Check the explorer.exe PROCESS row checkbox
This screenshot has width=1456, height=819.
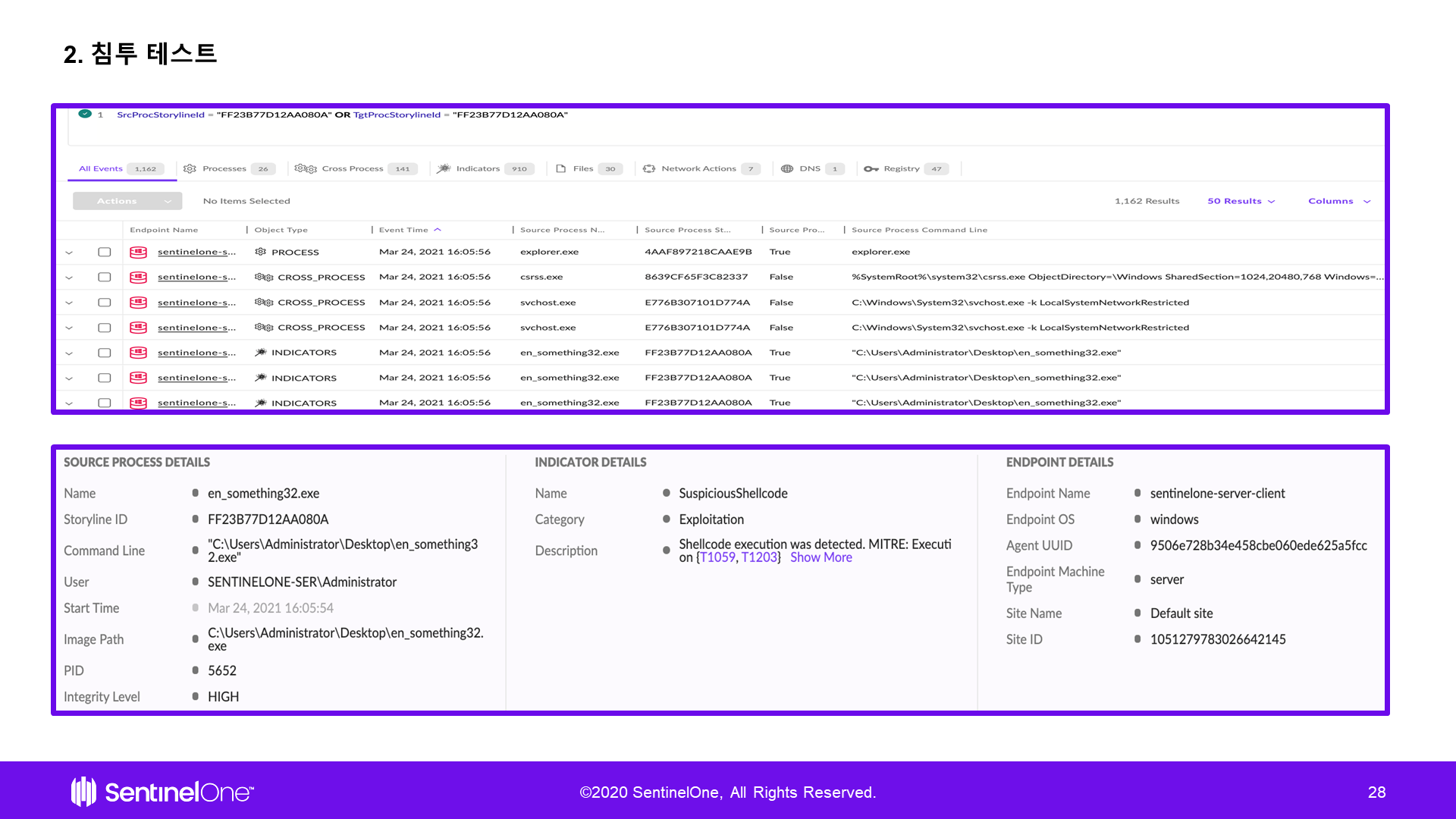coord(105,252)
